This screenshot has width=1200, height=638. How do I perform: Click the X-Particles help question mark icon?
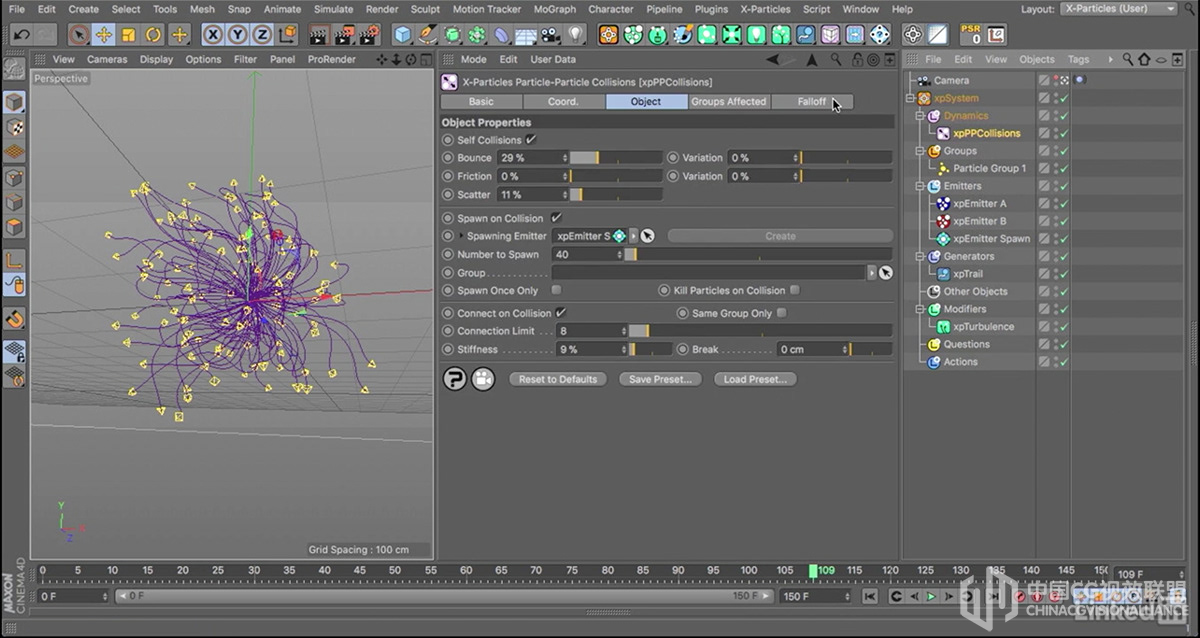click(x=455, y=379)
